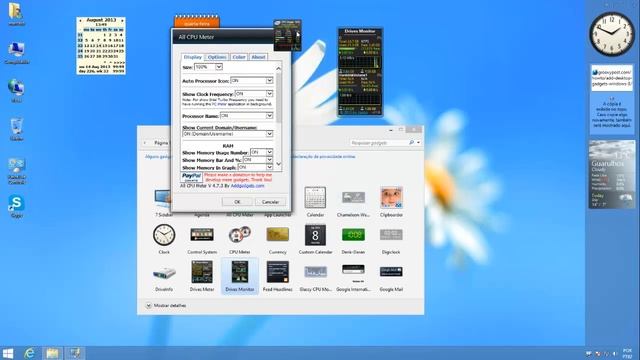Screen dimensions: 640x360
Task: Open File Explorer from the taskbar
Action: tap(52, 353)
